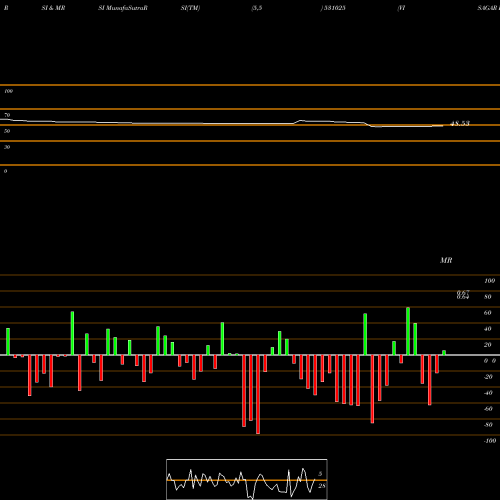Click the tallest green MR bar at the right
Screen dimensions: 500x500
click(408, 331)
